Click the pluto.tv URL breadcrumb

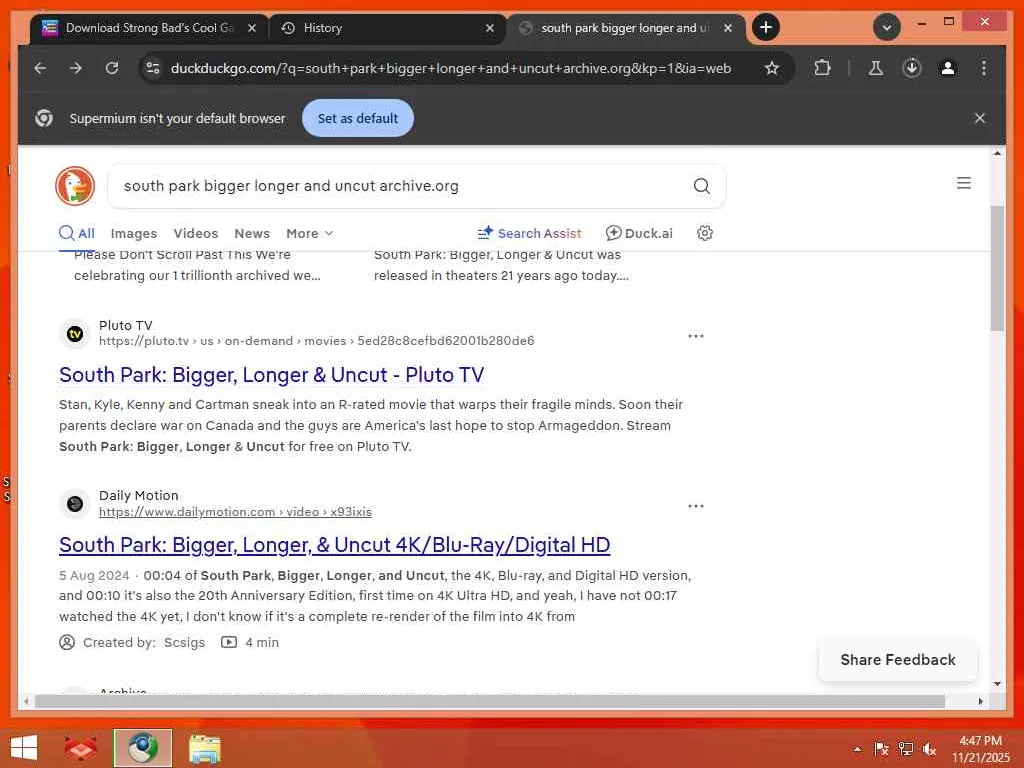tap(316, 340)
